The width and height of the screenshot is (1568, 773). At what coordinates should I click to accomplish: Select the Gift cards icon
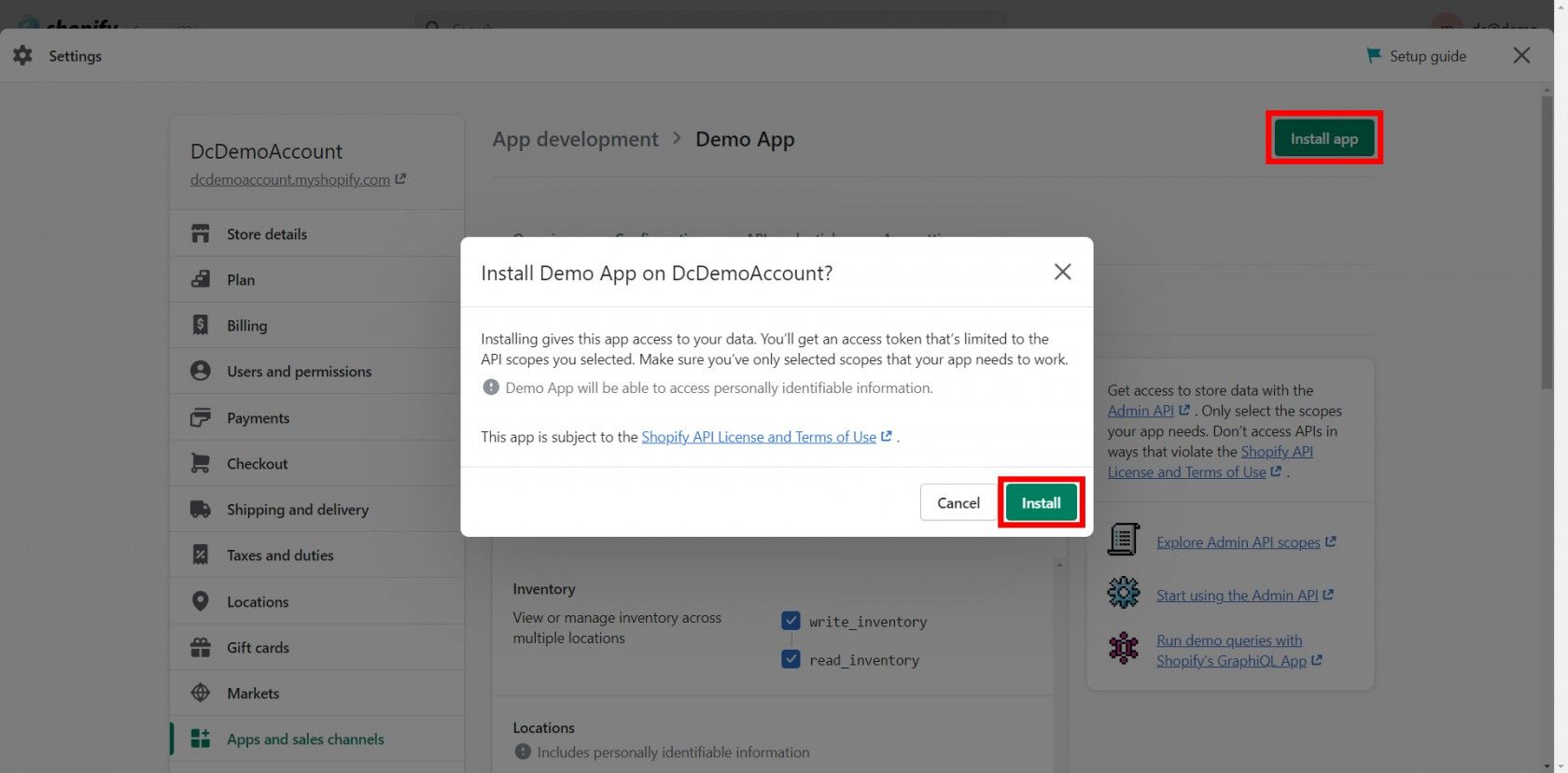coord(201,647)
